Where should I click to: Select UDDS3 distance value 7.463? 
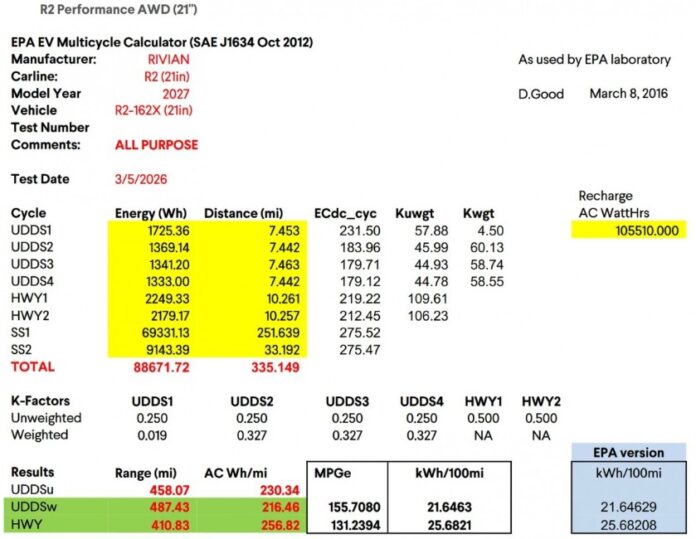pyautogui.click(x=284, y=265)
